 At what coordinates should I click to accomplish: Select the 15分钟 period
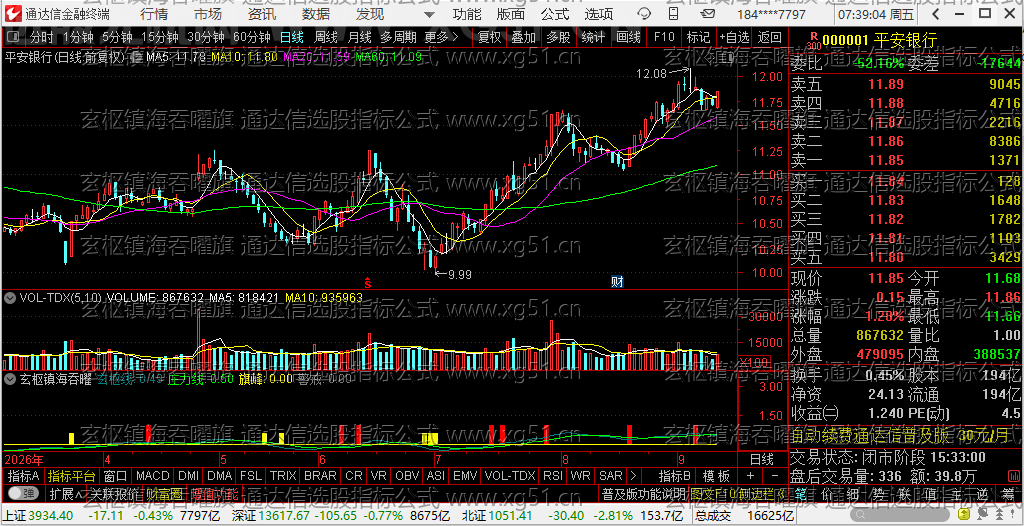point(159,37)
